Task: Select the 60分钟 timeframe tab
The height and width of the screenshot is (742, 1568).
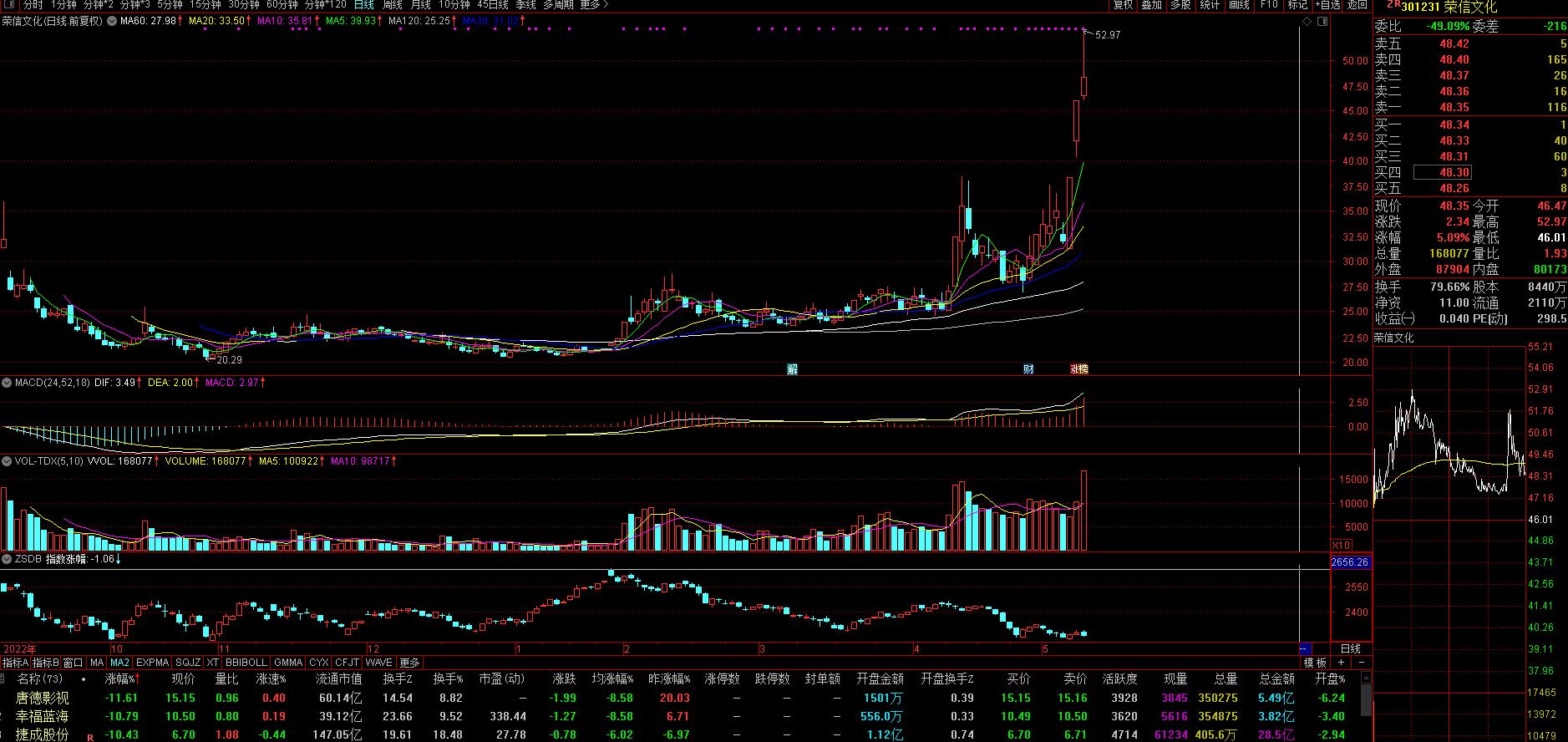Action: point(282,5)
